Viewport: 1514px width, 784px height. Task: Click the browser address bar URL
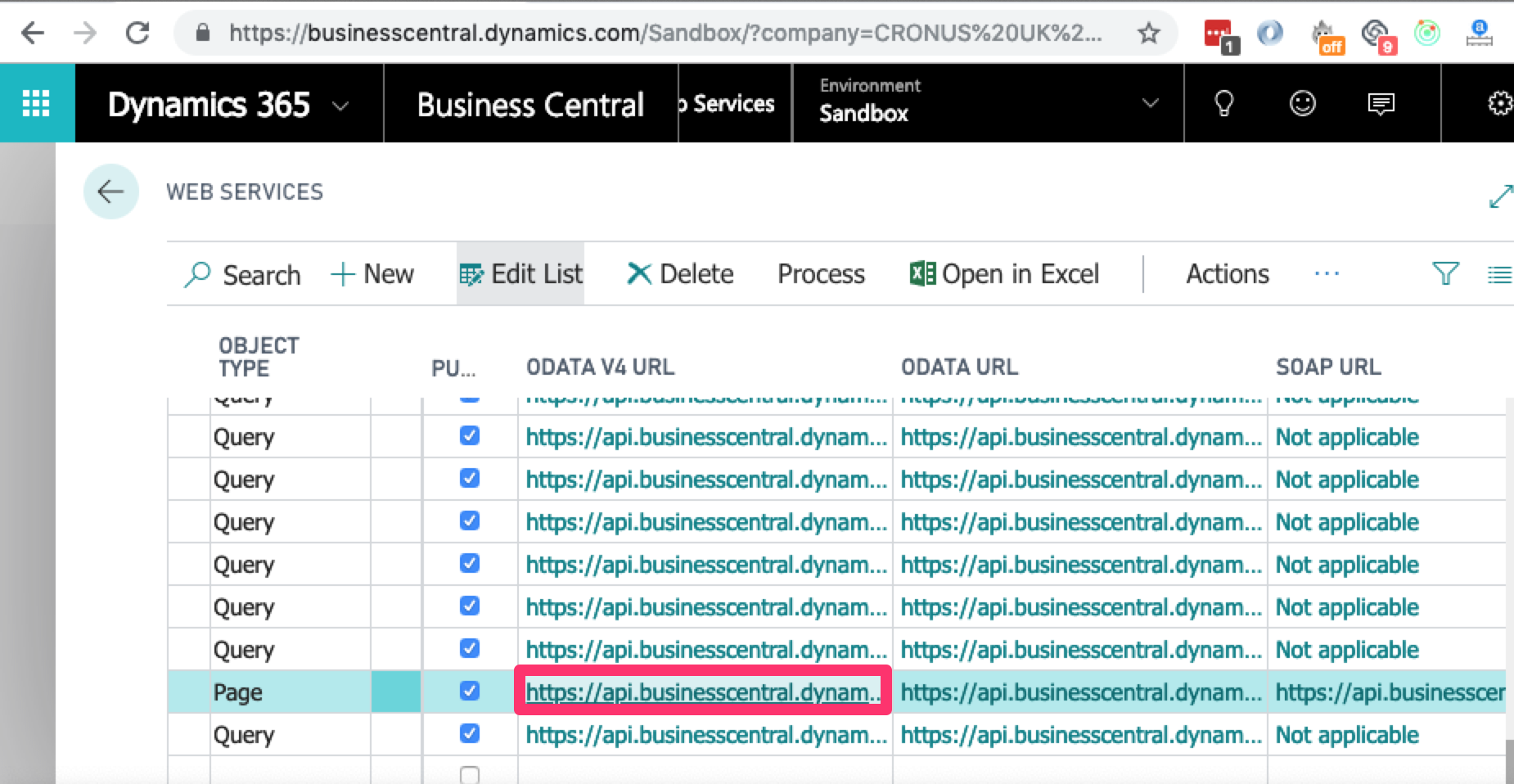click(x=665, y=33)
